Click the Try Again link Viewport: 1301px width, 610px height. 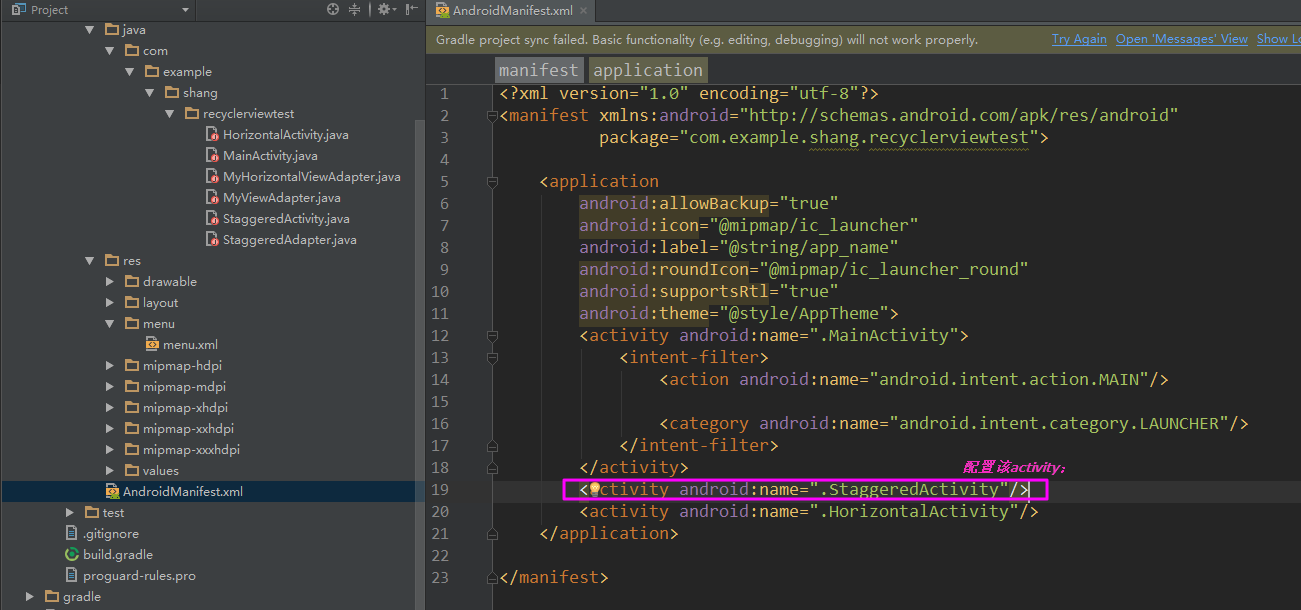tap(1078, 39)
